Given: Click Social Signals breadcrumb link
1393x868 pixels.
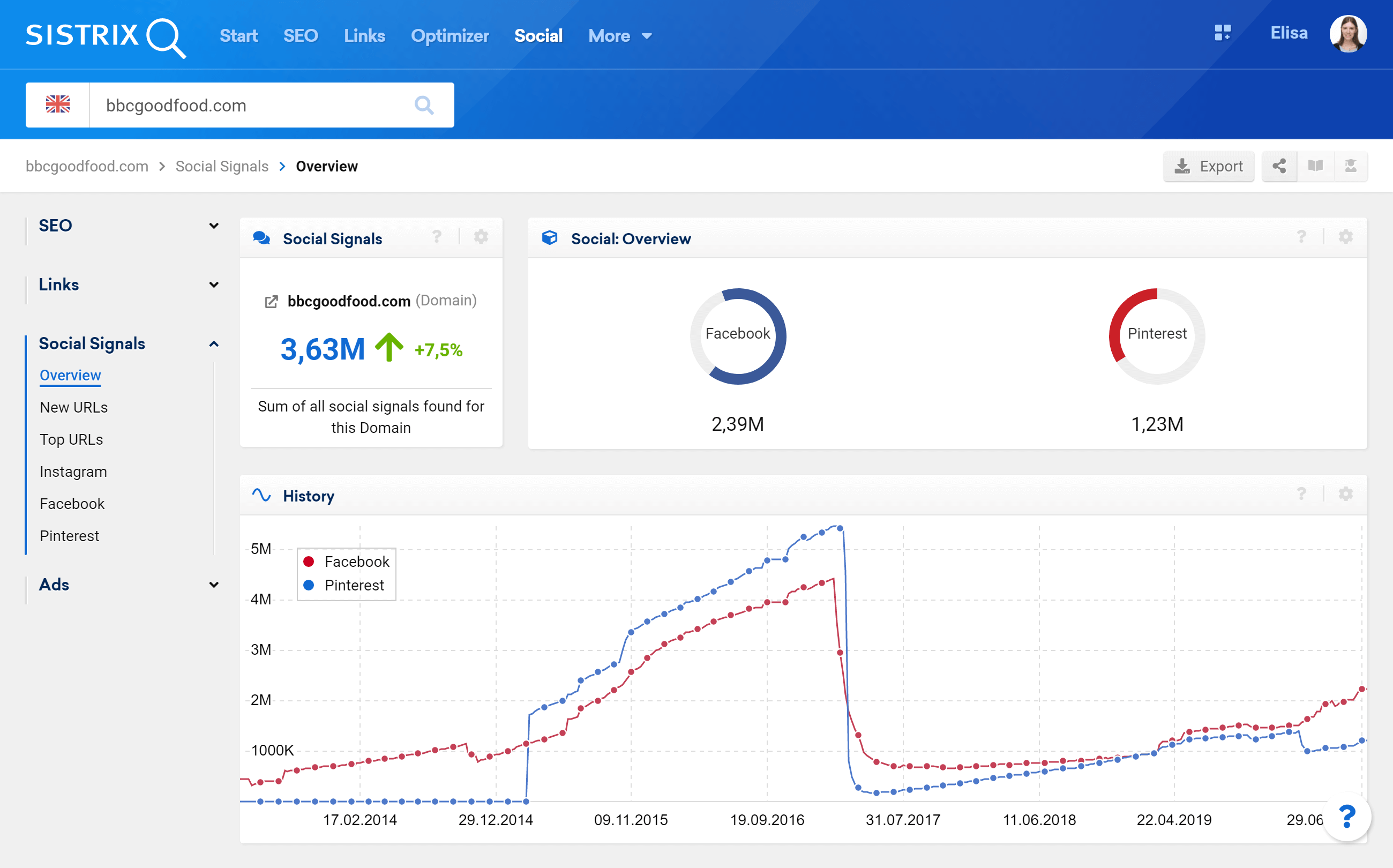Looking at the screenshot, I should (x=222, y=167).
